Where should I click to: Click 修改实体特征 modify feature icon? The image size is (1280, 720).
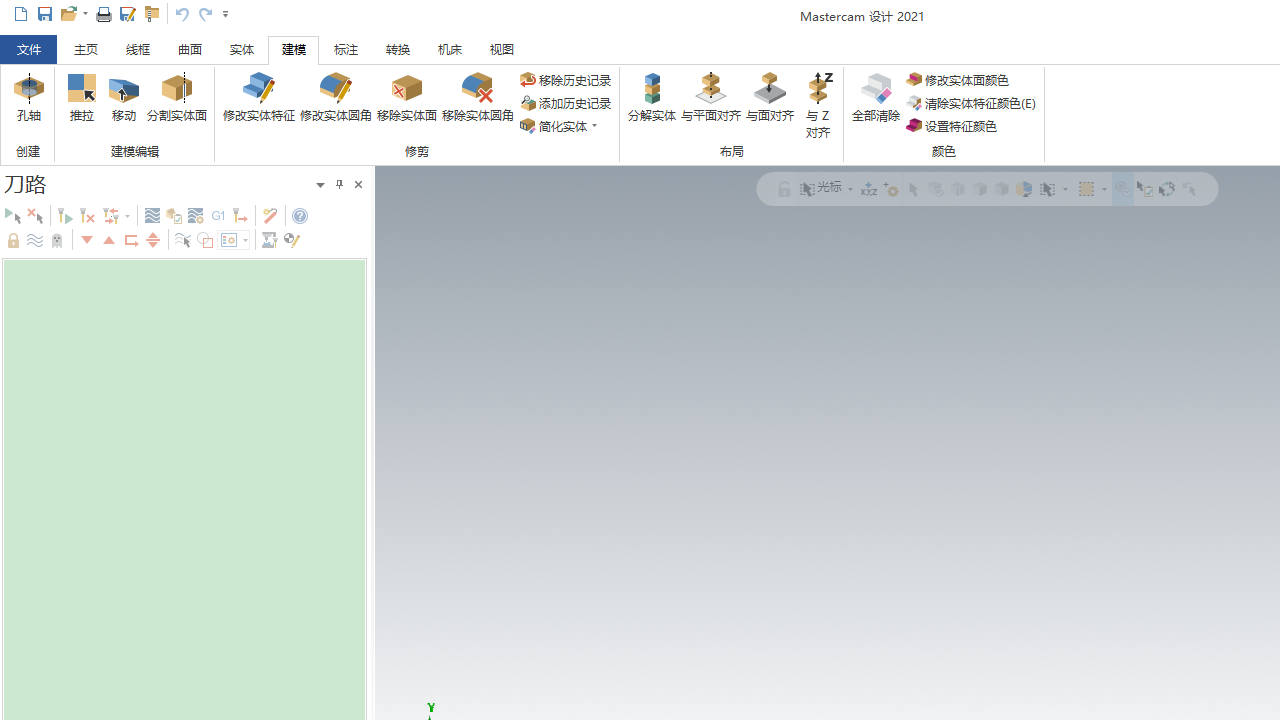[259, 98]
